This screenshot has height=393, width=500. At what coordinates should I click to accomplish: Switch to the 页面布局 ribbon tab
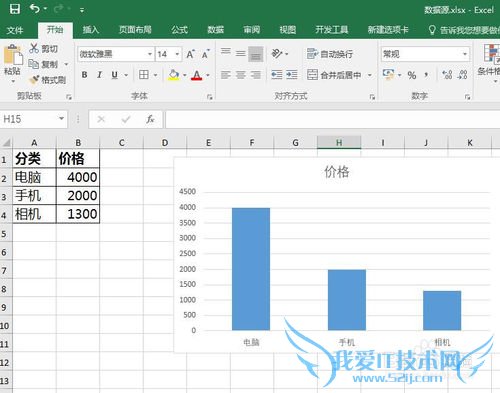(x=135, y=30)
